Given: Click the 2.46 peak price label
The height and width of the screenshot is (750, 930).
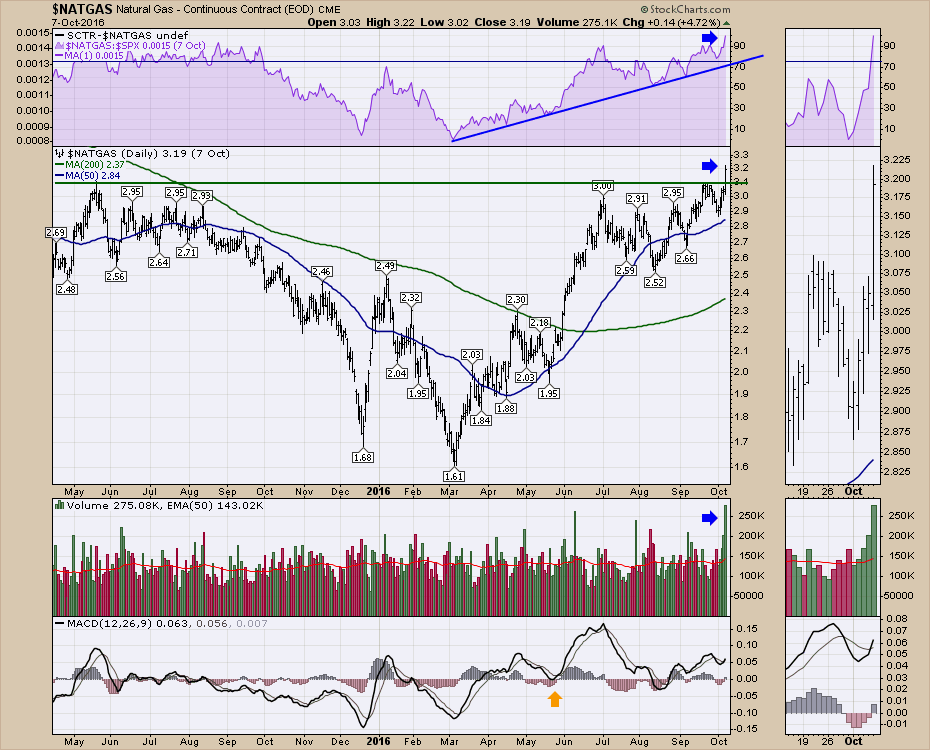Looking at the screenshot, I should click(321, 272).
